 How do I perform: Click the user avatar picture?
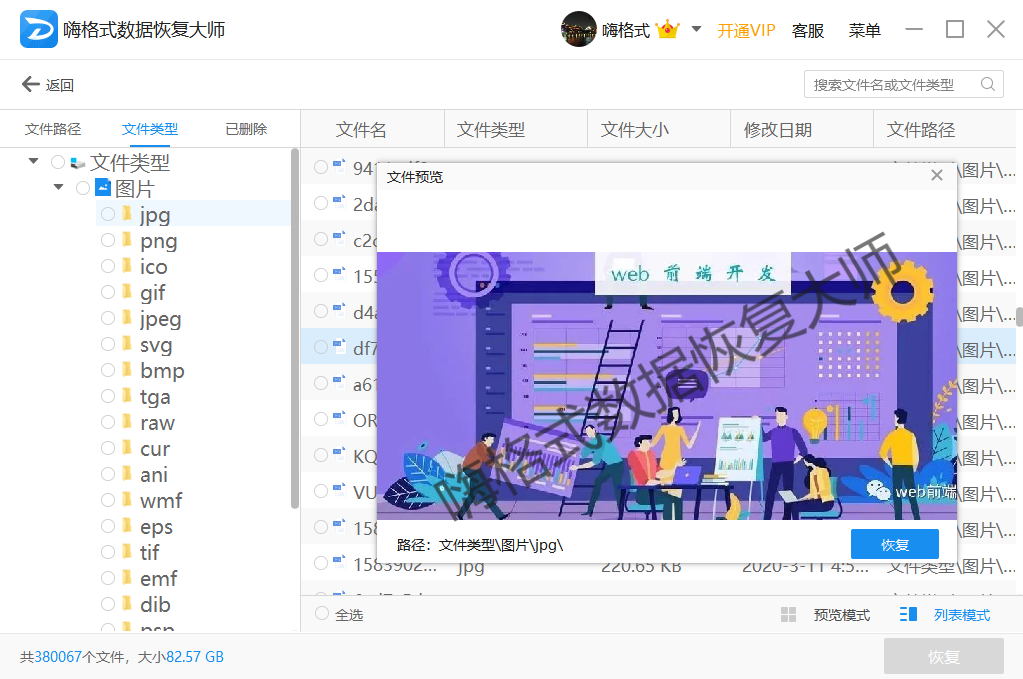[578, 29]
